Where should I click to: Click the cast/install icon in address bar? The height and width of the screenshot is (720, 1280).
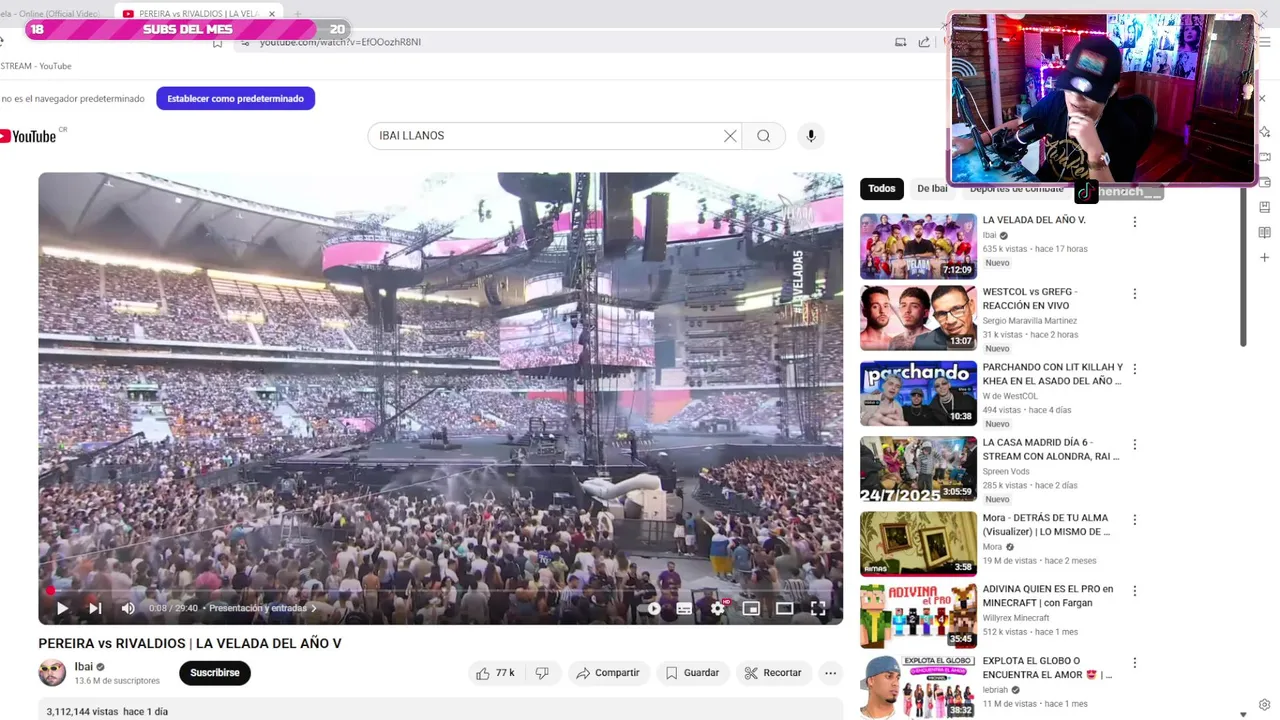(x=901, y=42)
